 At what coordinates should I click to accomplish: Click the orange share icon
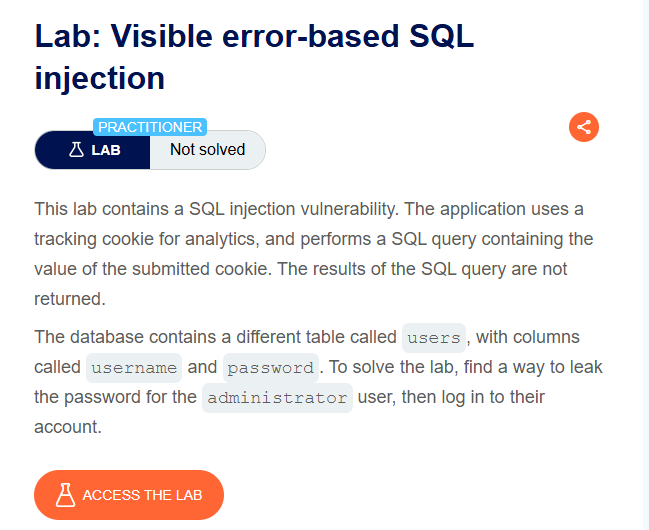point(584,127)
